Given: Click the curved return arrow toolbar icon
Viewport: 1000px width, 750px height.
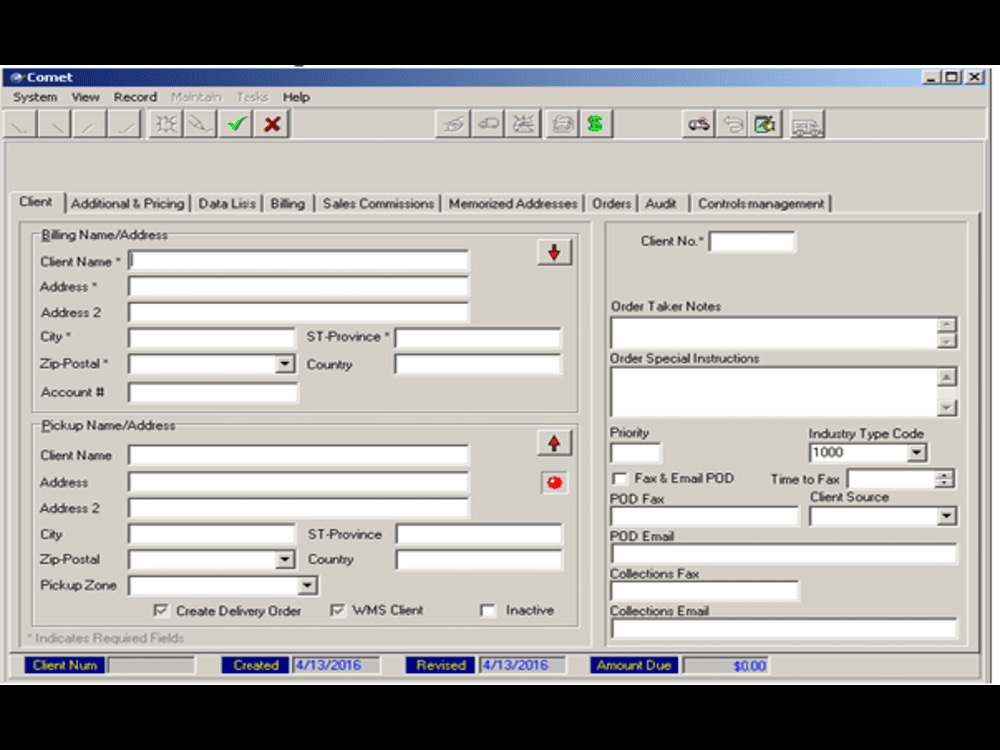Looking at the screenshot, I should (x=732, y=124).
